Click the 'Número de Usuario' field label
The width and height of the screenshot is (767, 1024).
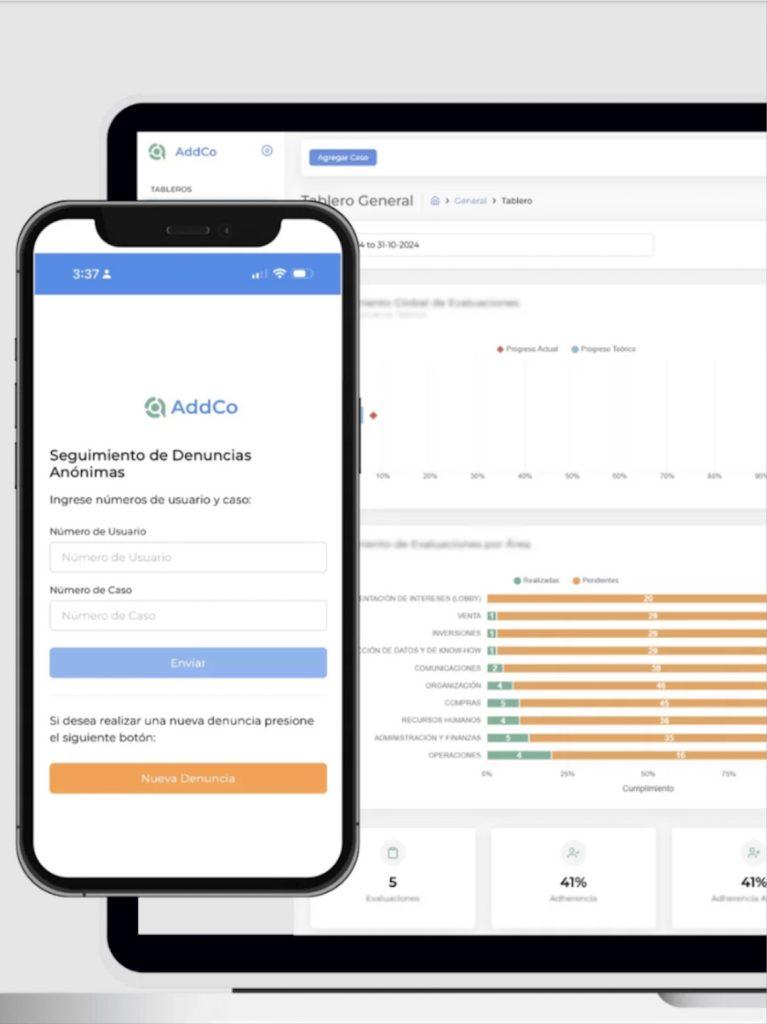[x=98, y=532]
